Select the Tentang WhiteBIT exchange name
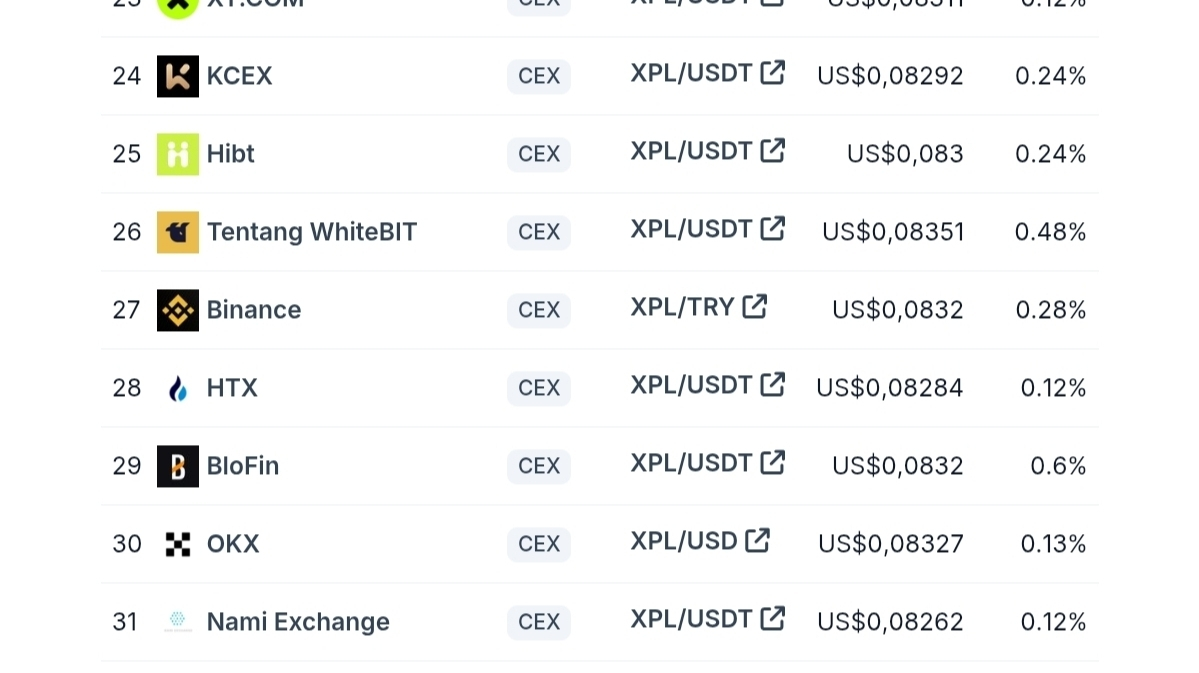This screenshot has width=1199, height=673. pyautogui.click(x=311, y=232)
